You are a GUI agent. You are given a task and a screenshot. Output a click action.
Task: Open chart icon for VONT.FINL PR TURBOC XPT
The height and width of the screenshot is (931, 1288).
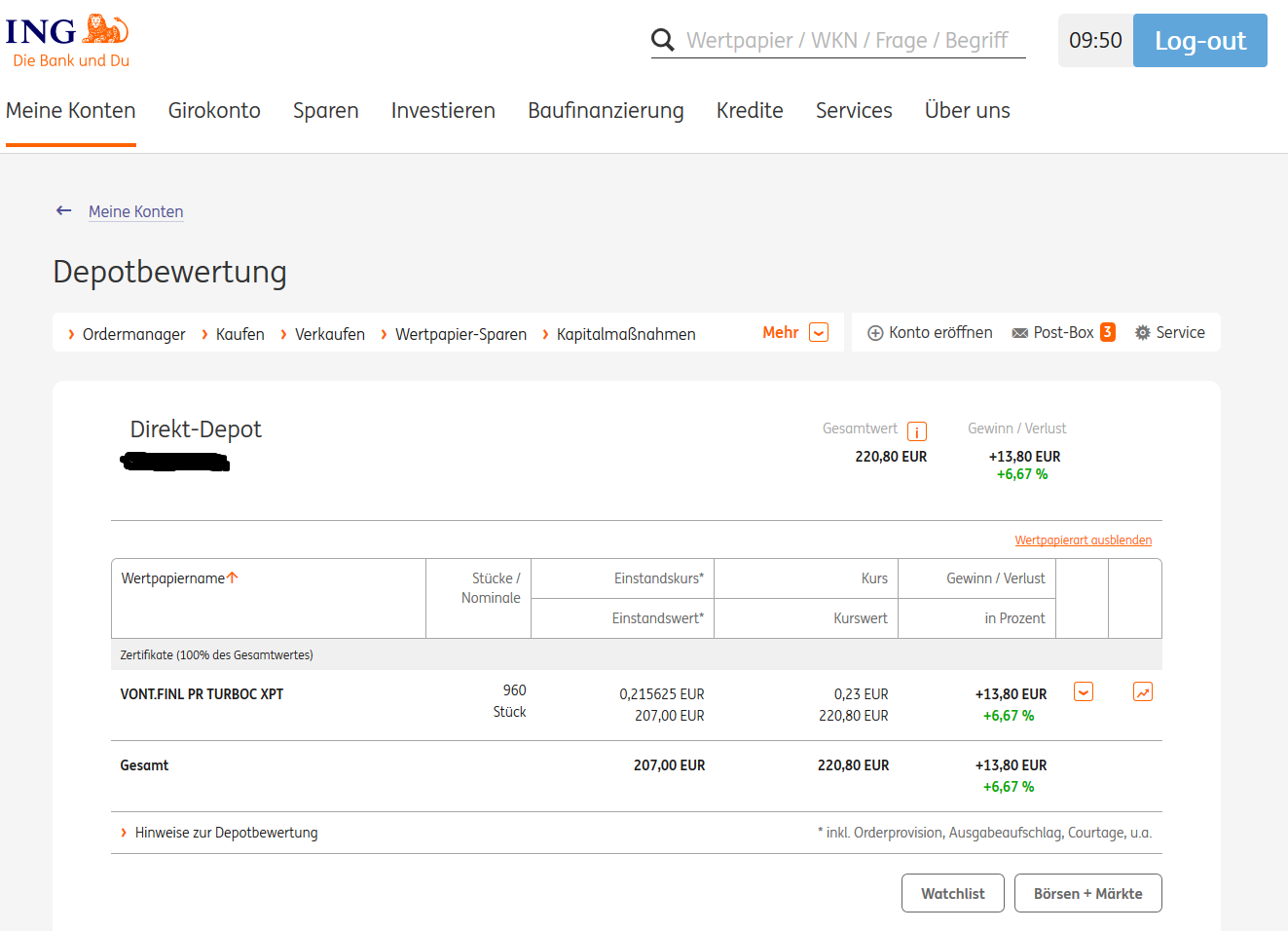(1142, 692)
